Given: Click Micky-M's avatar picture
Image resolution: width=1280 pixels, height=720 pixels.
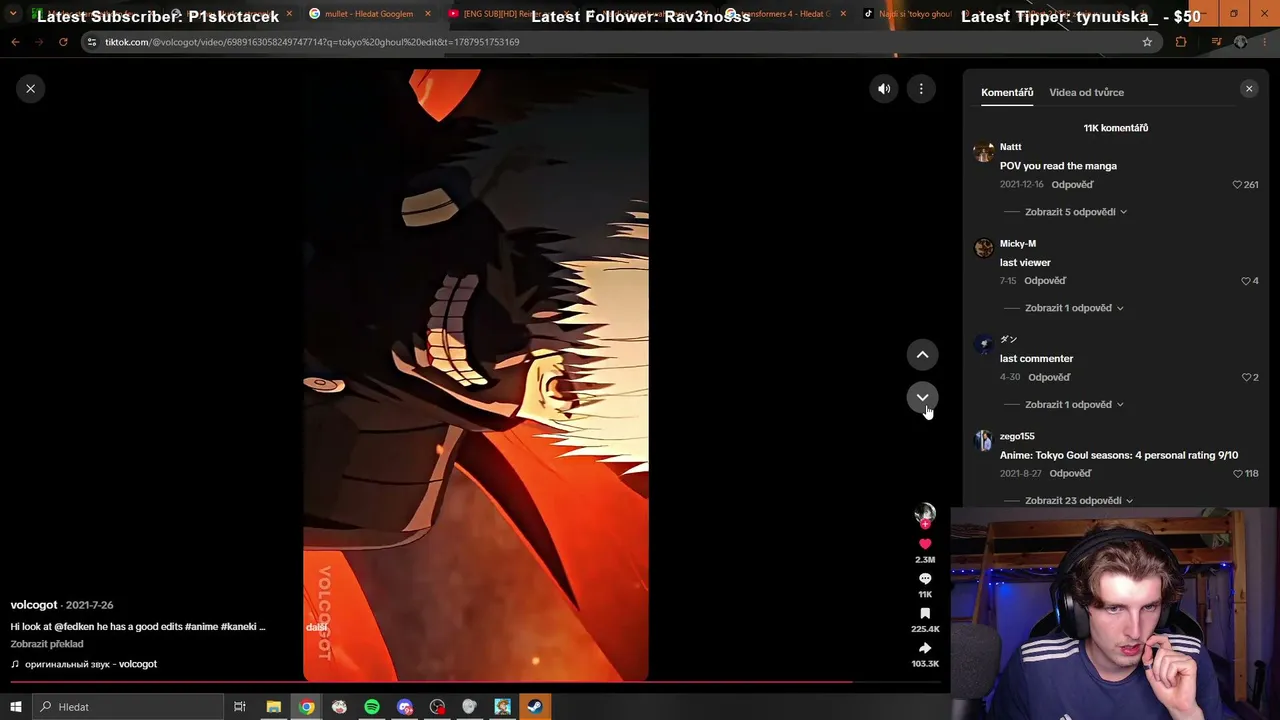Looking at the screenshot, I should [x=984, y=247].
